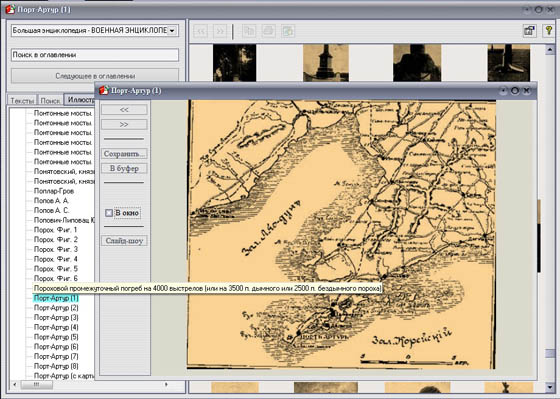The width and height of the screenshot is (560, 399).
Task: Click the Сохранить button
Action: 124,154
